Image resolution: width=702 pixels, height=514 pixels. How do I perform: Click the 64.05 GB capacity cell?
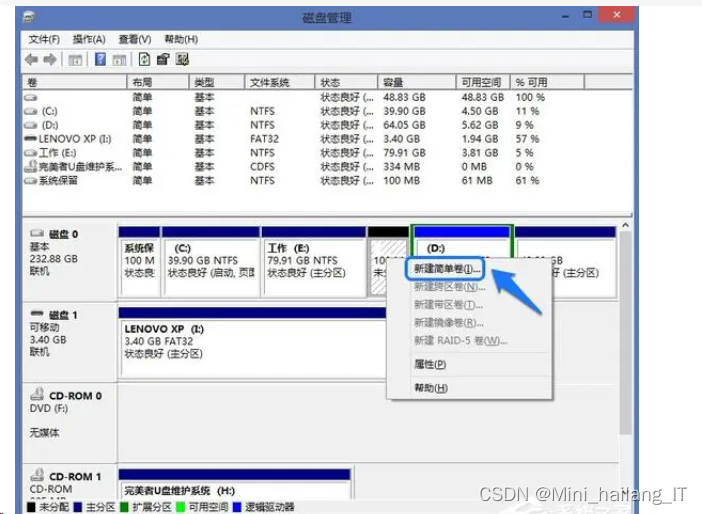pos(404,125)
